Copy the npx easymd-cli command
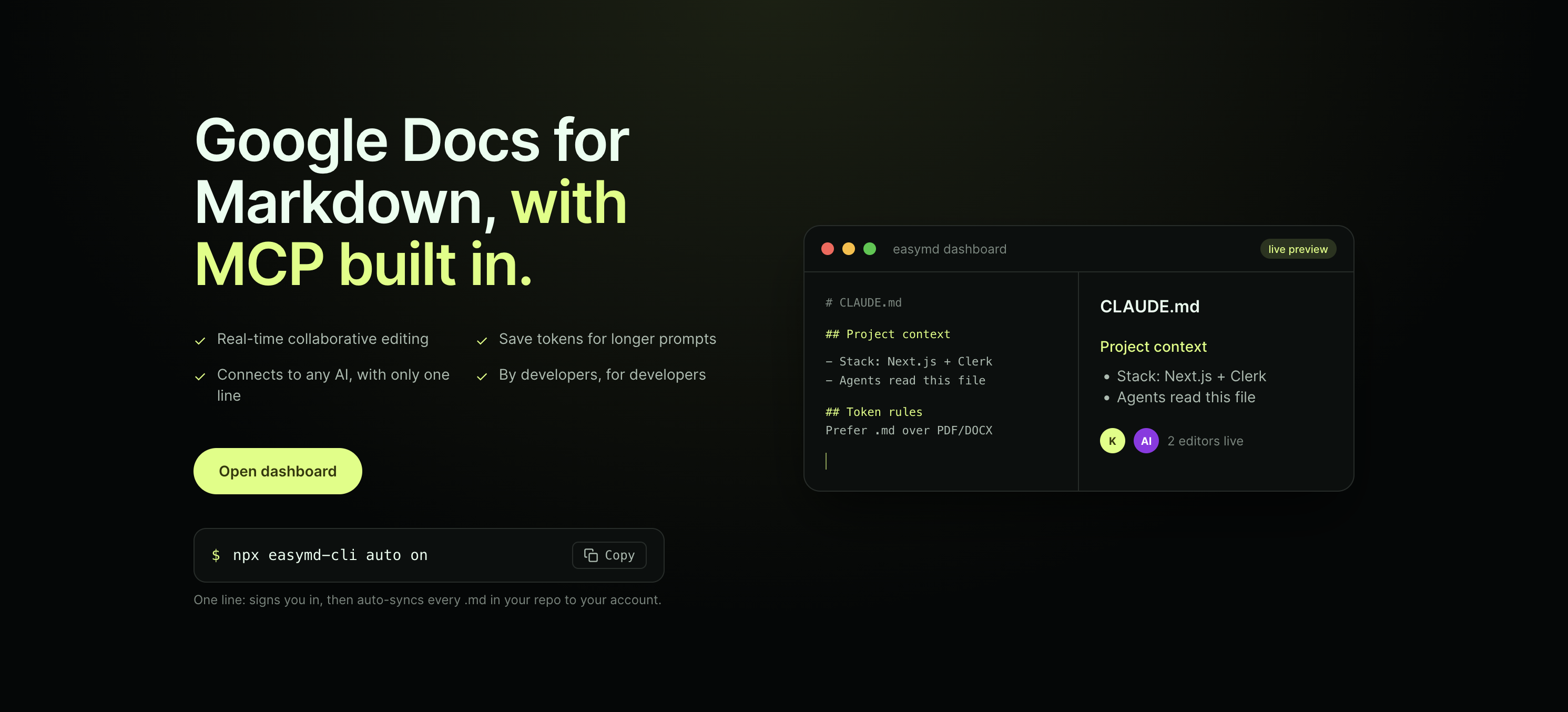The height and width of the screenshot is (712, 1568). coord(609,555)
